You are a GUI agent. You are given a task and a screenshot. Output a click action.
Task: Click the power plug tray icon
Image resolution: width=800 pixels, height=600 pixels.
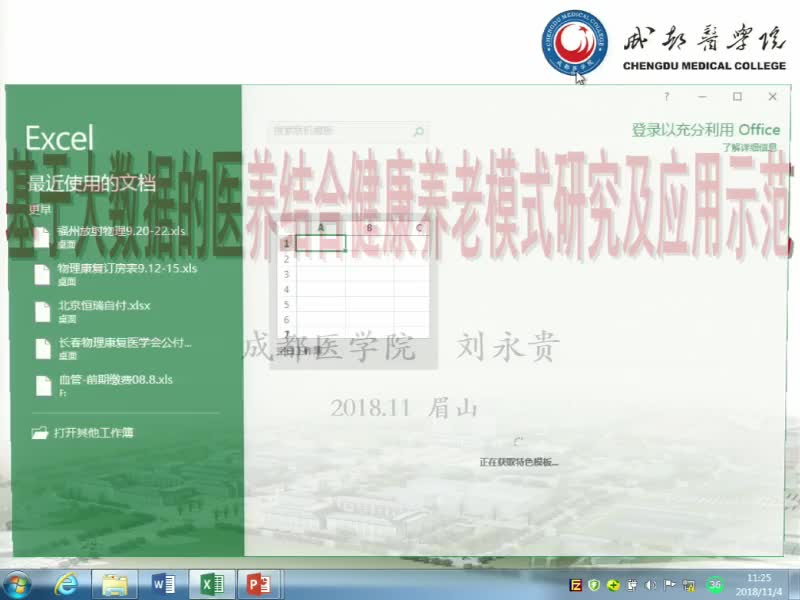point(632,585)
